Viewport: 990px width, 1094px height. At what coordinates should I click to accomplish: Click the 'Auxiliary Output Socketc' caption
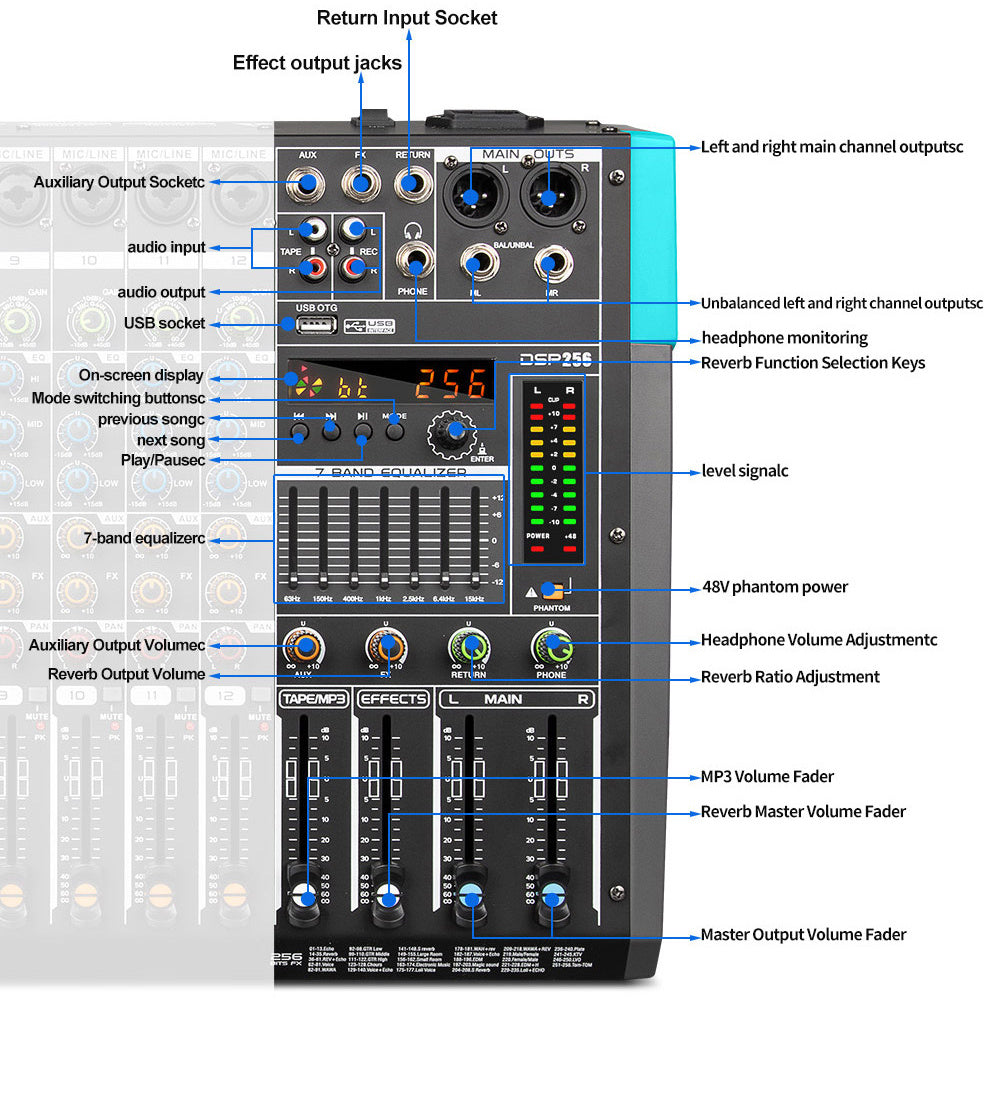(119, 182)
